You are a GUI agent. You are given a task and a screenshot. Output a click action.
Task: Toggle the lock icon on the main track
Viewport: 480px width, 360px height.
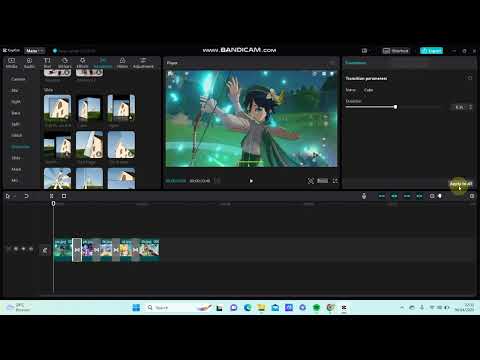16,249
